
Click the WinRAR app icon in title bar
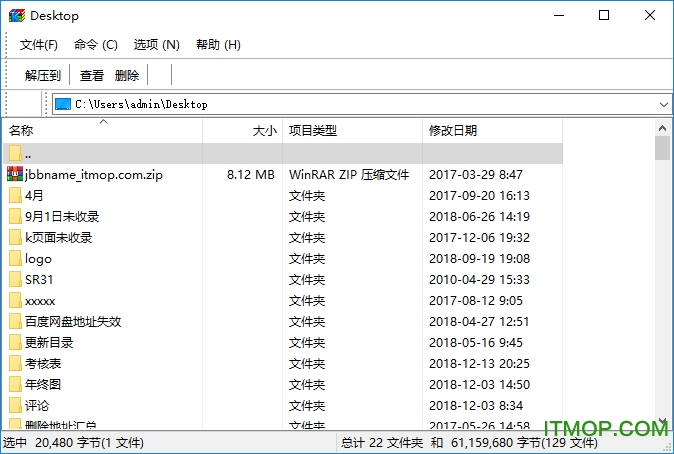pos(17,15)
